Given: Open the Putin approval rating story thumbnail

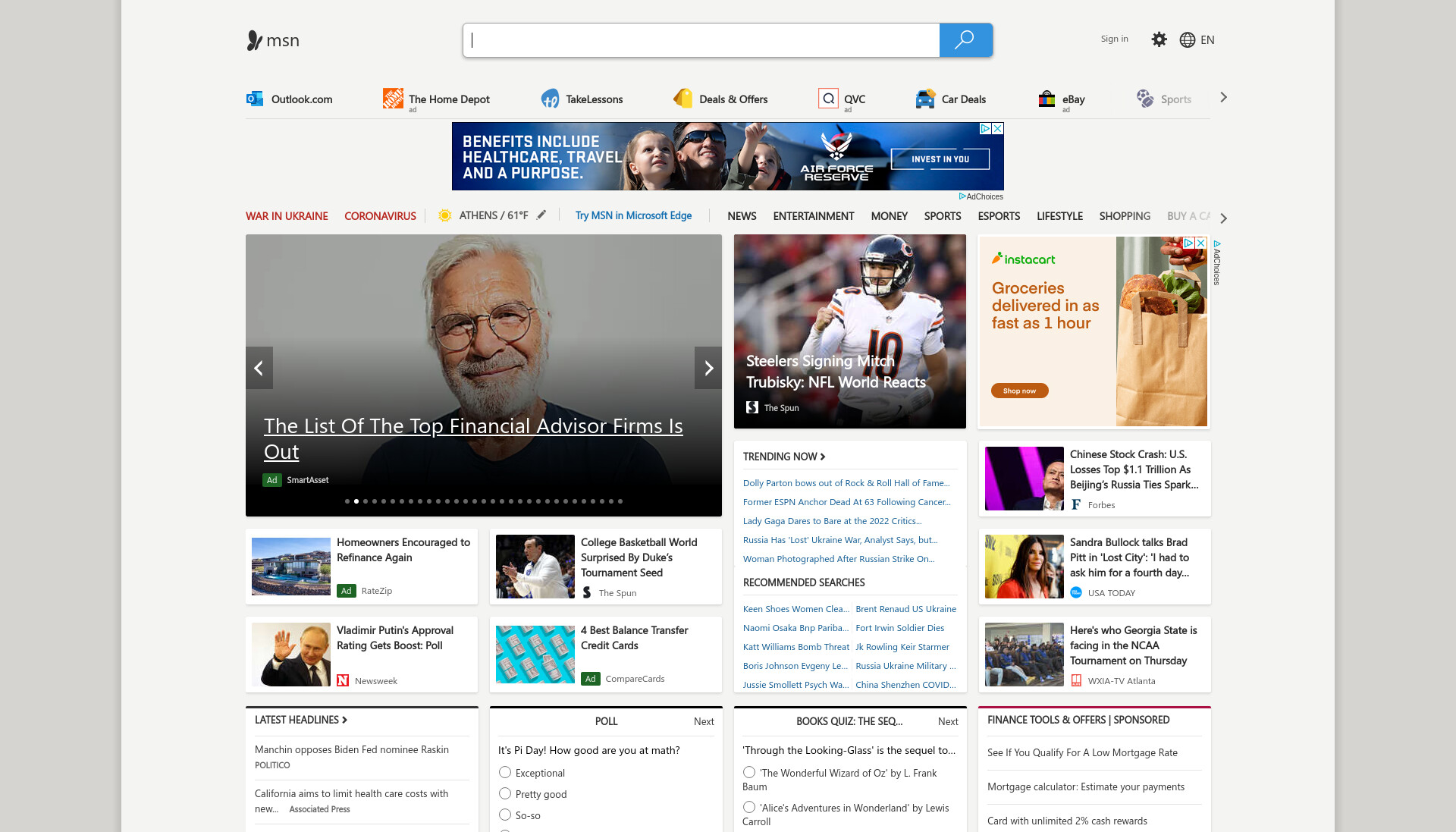Looking at the screenshot, I should tap(291, 655).
